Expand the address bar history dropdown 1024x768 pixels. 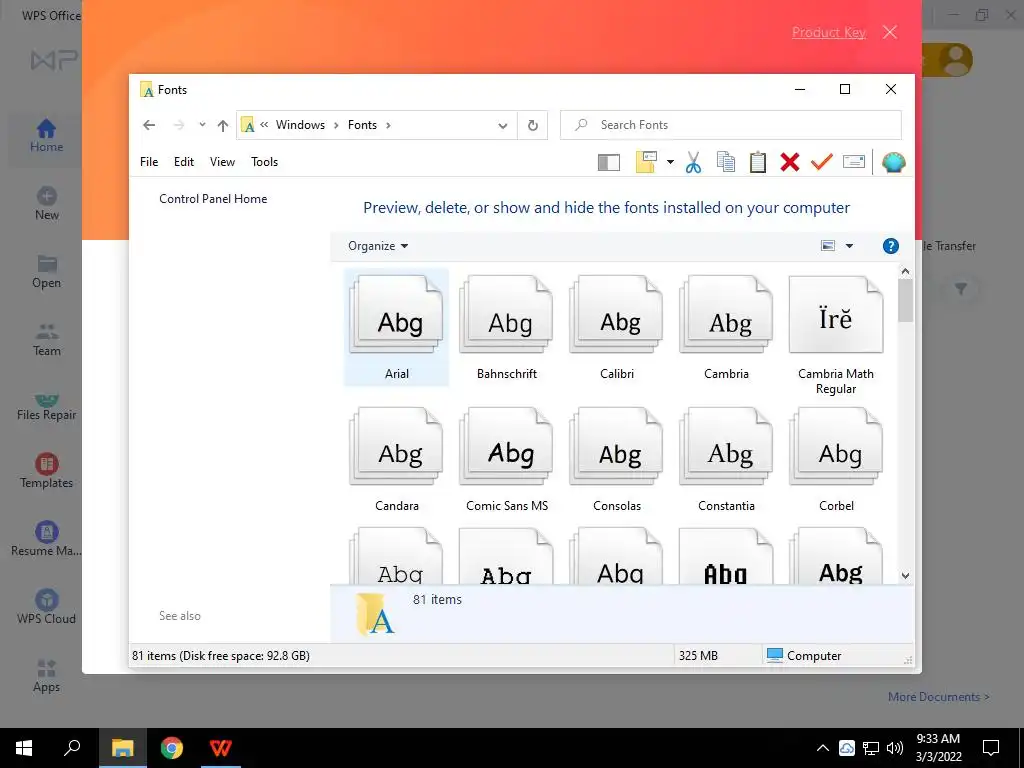(x=503, y=125)
